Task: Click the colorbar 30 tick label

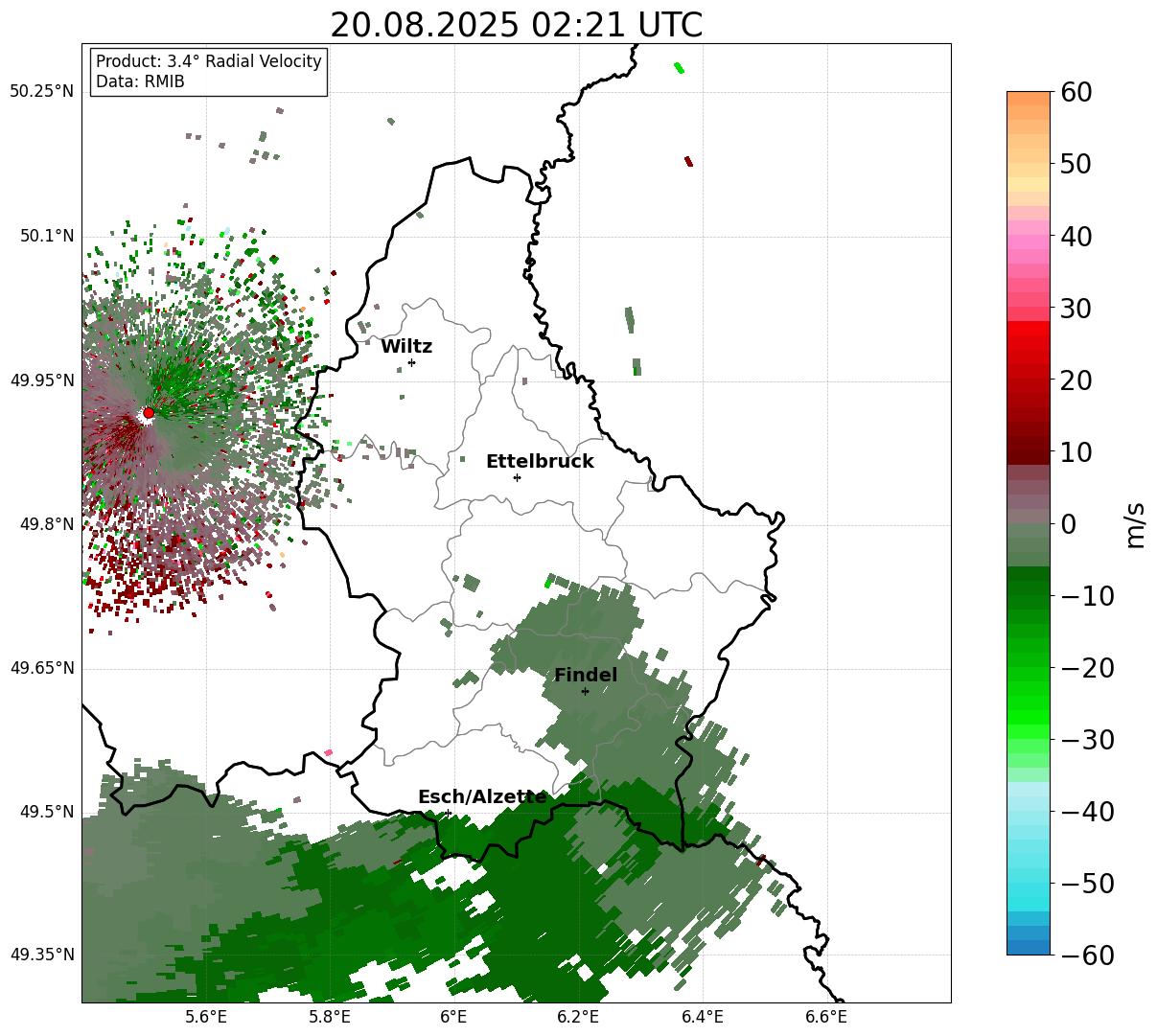Action: click(1075, 308)
